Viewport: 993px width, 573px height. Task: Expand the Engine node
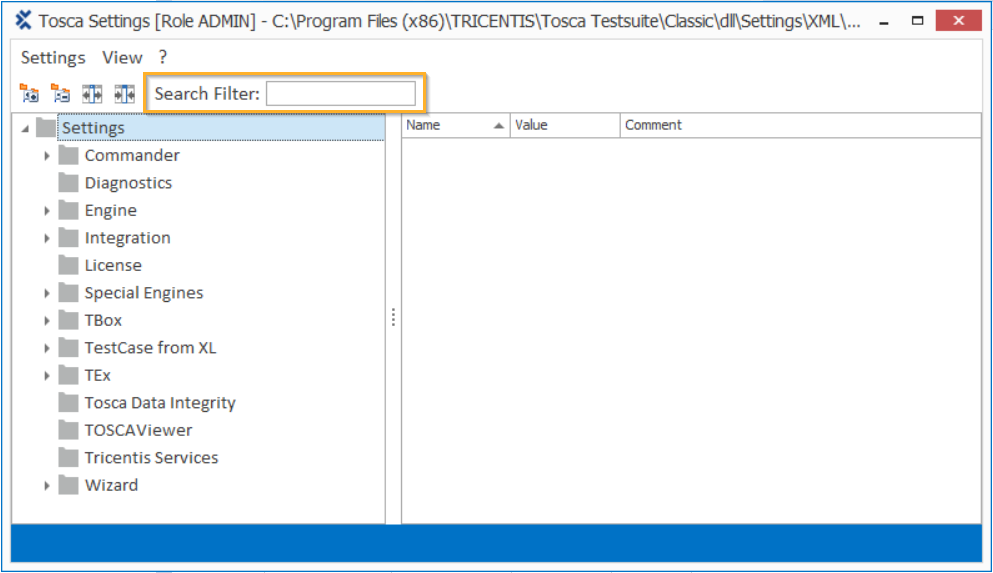[47, 211]
